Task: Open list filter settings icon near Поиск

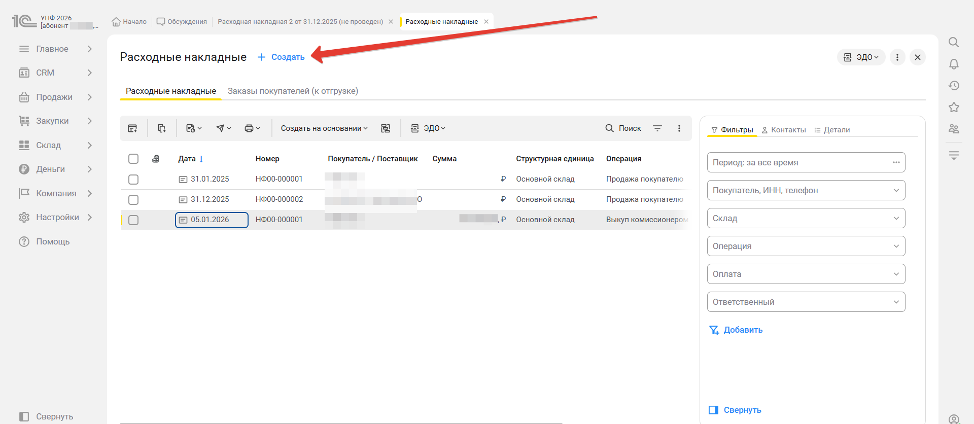Action: click(657, 128)
